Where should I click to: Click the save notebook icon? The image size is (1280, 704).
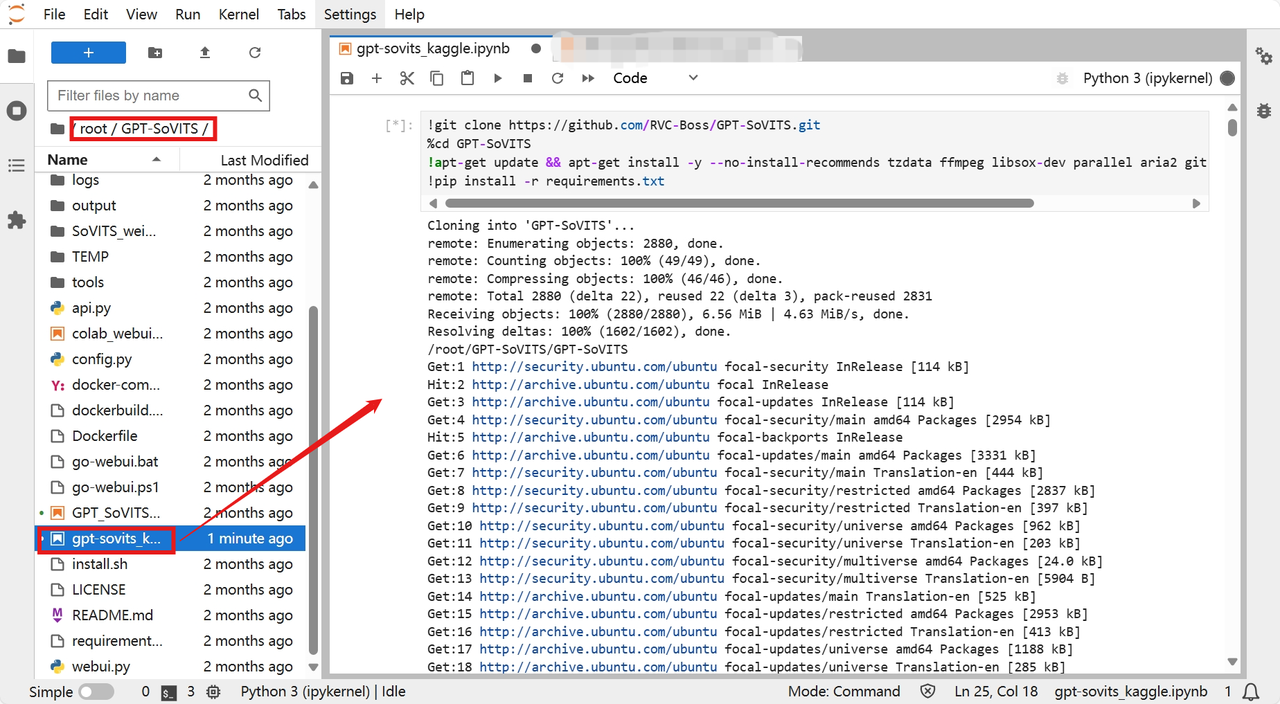[x=347, y=78]
